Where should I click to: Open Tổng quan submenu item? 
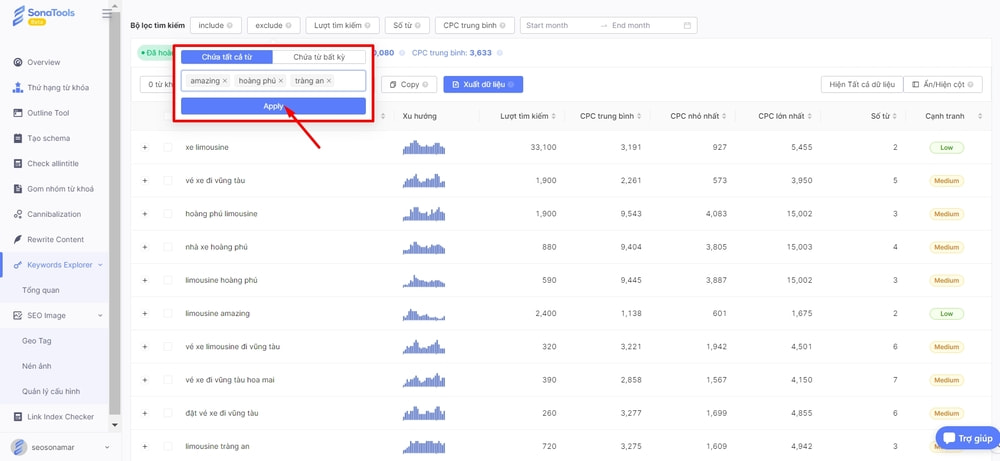point(41,290)
